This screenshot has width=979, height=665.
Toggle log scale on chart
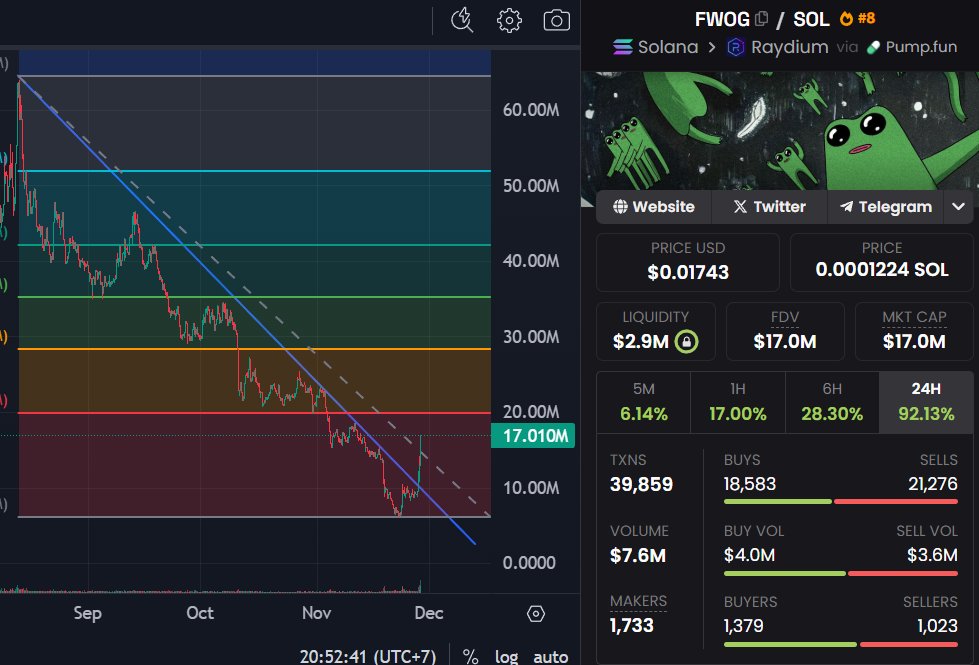(x=506, y=656)
